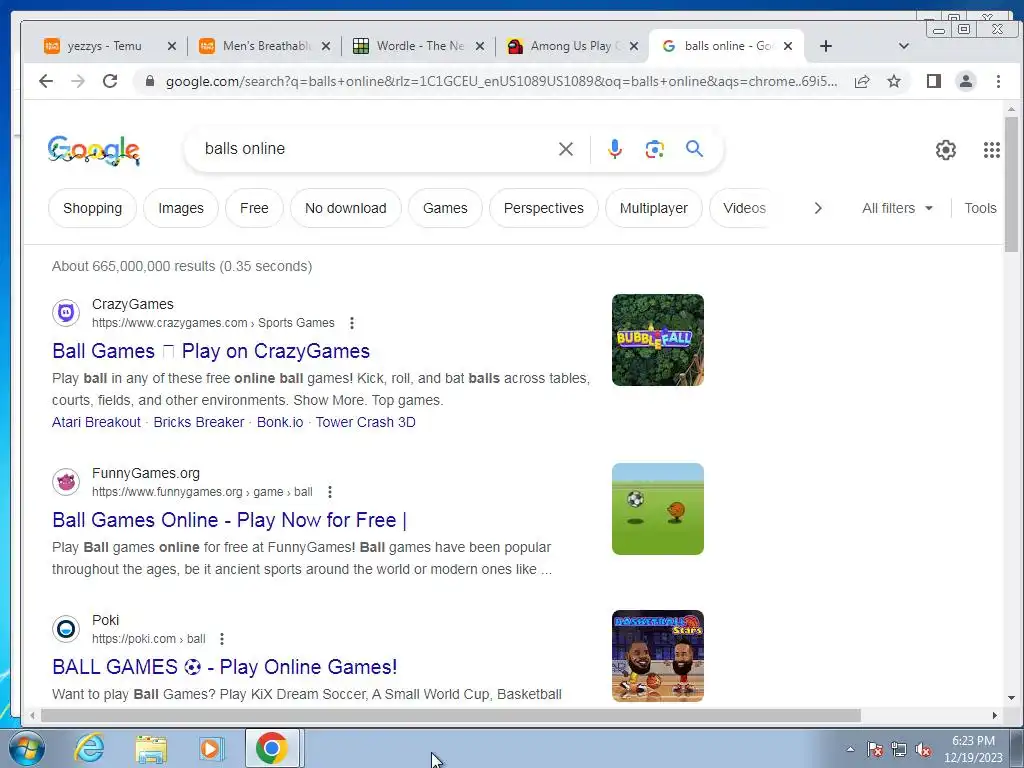The height and width of the screenshot is (768, 1024).
Task: Open BALL GAMES - Play Online Games link
Action: pyautogui.click(x=225, y=667)
